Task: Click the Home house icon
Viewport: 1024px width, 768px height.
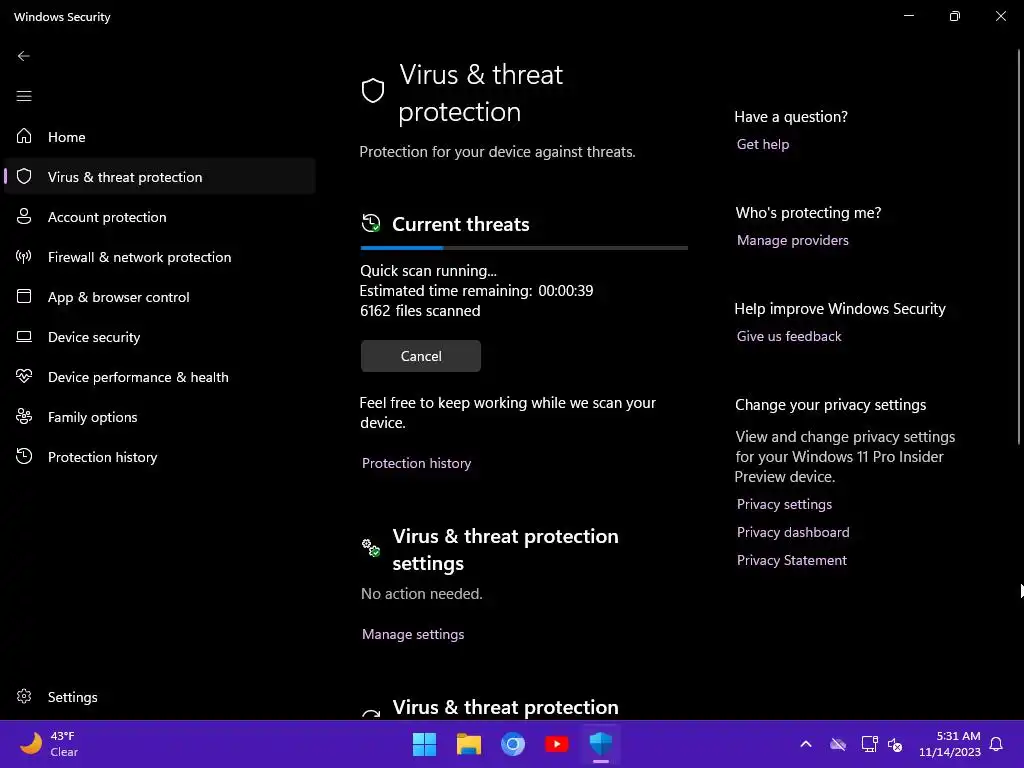Action: 24,136
